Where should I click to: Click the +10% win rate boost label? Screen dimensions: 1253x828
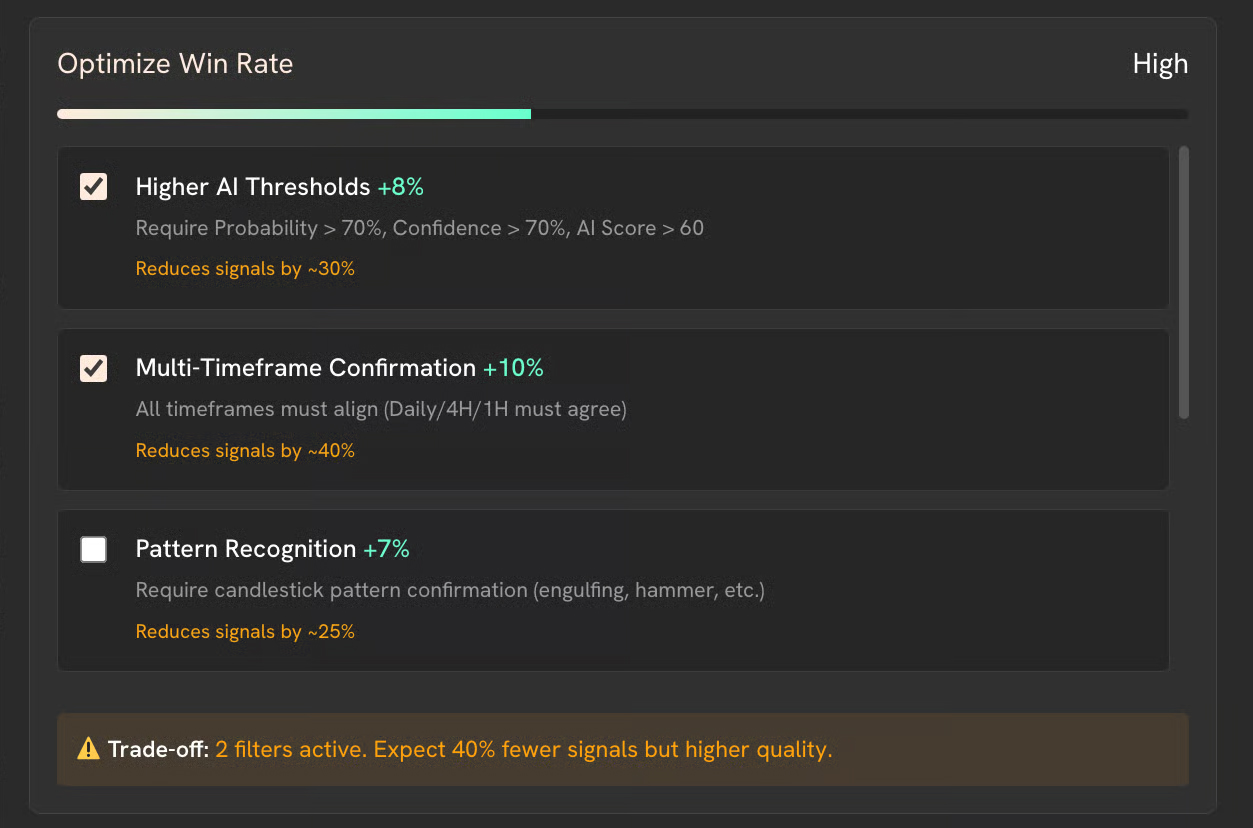pyautogui.click(x=514, y=368)
